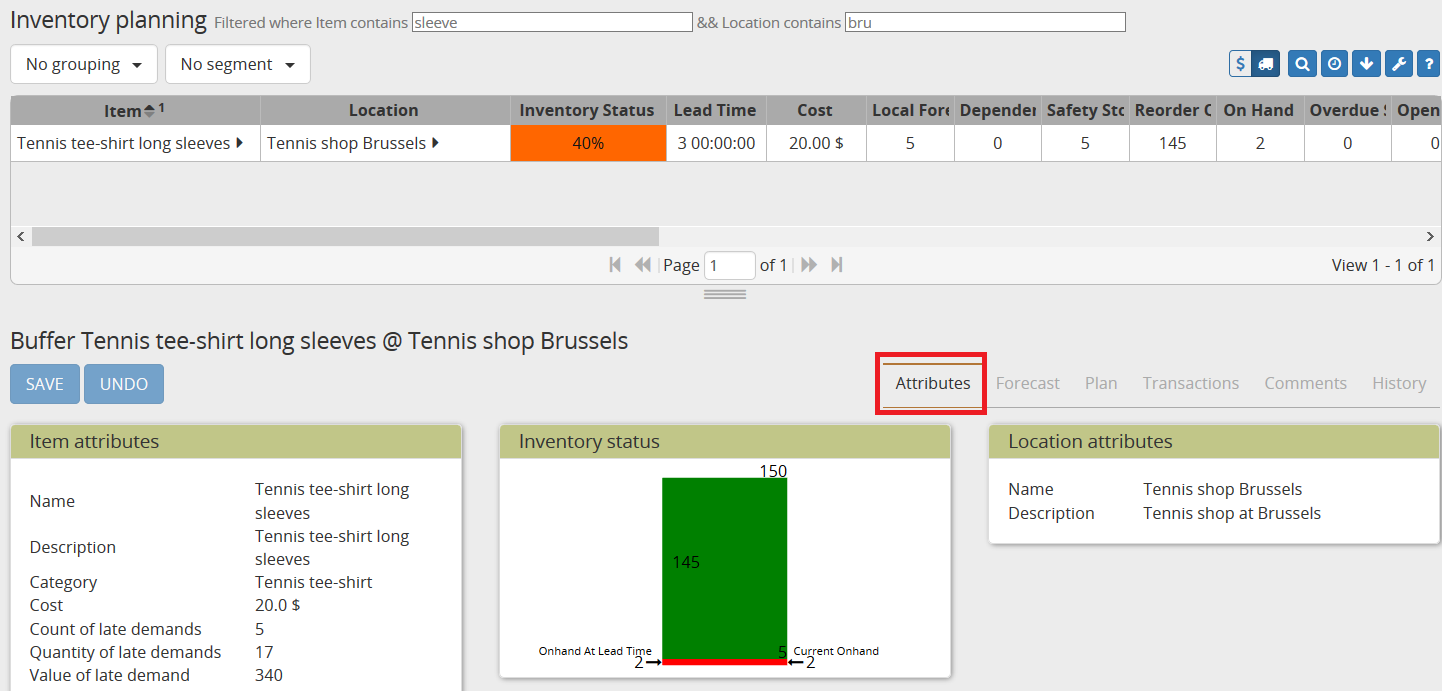Open help using the question mark icon
Viewport: 1442px width, 691px height.
pyautogui.click(x=1428, y=63)
